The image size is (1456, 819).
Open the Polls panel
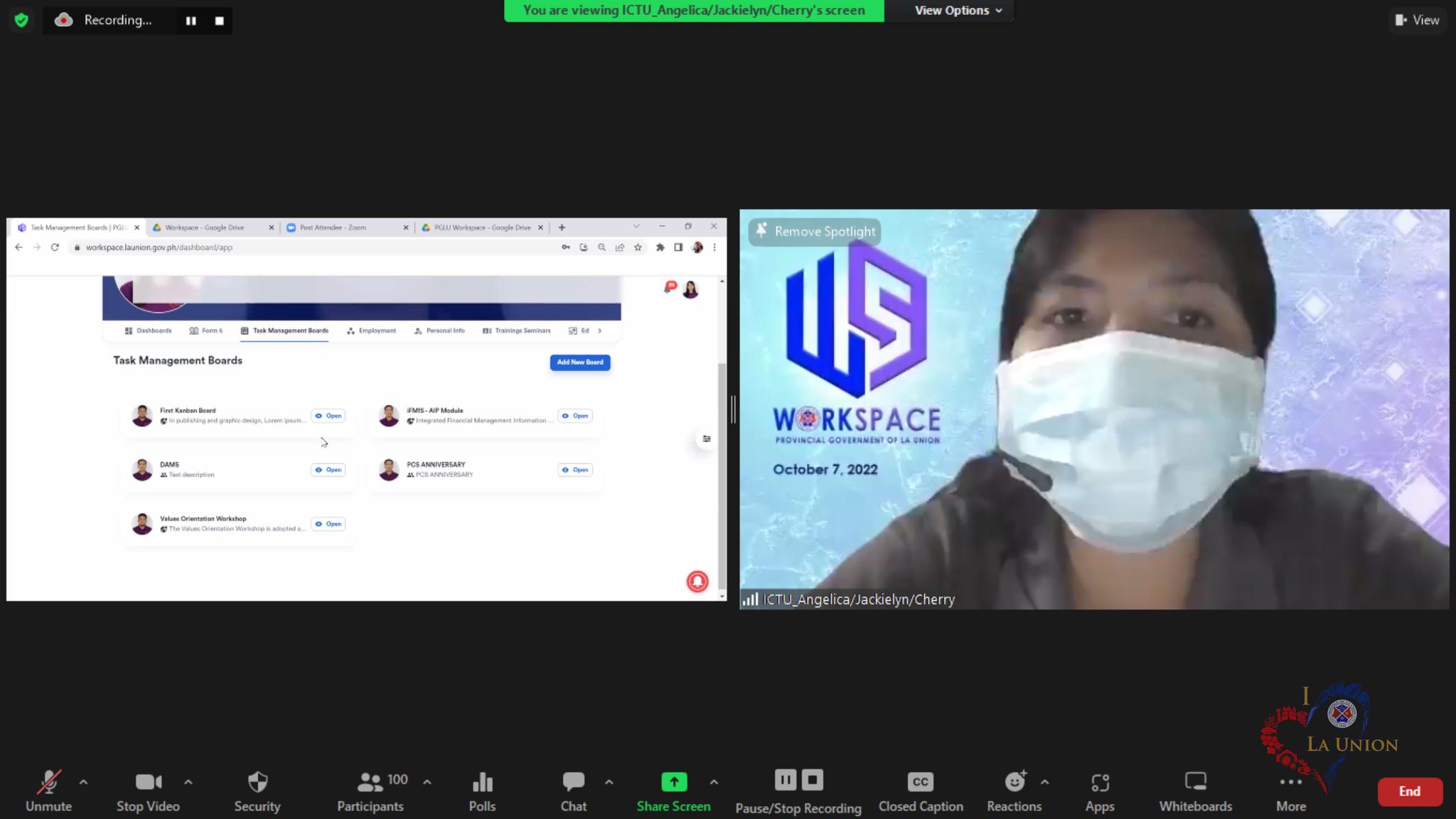click(x=482, y=791)
